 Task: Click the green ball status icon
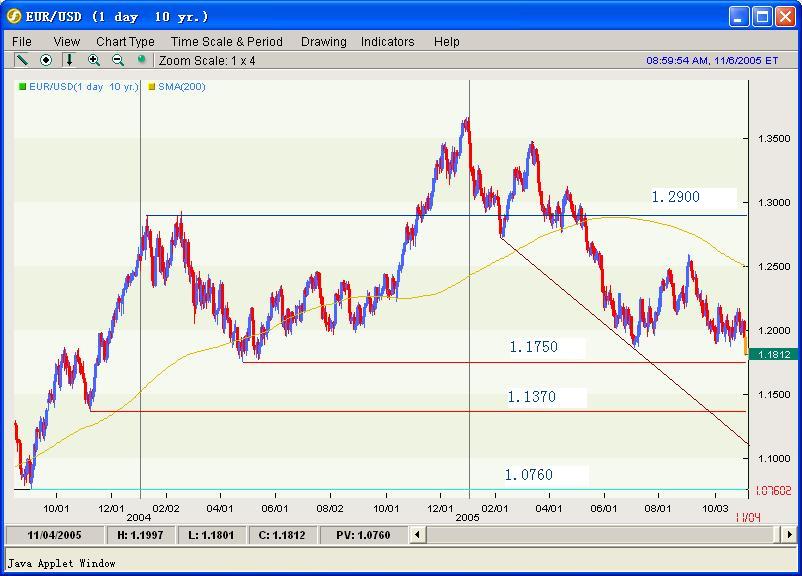pos(142,59)
